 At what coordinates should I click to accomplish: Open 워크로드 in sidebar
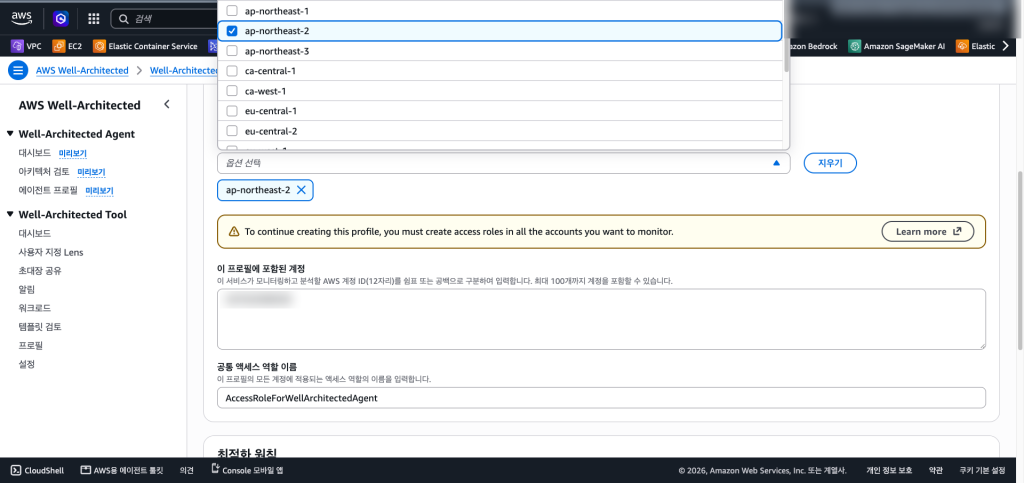coord(35,307)
